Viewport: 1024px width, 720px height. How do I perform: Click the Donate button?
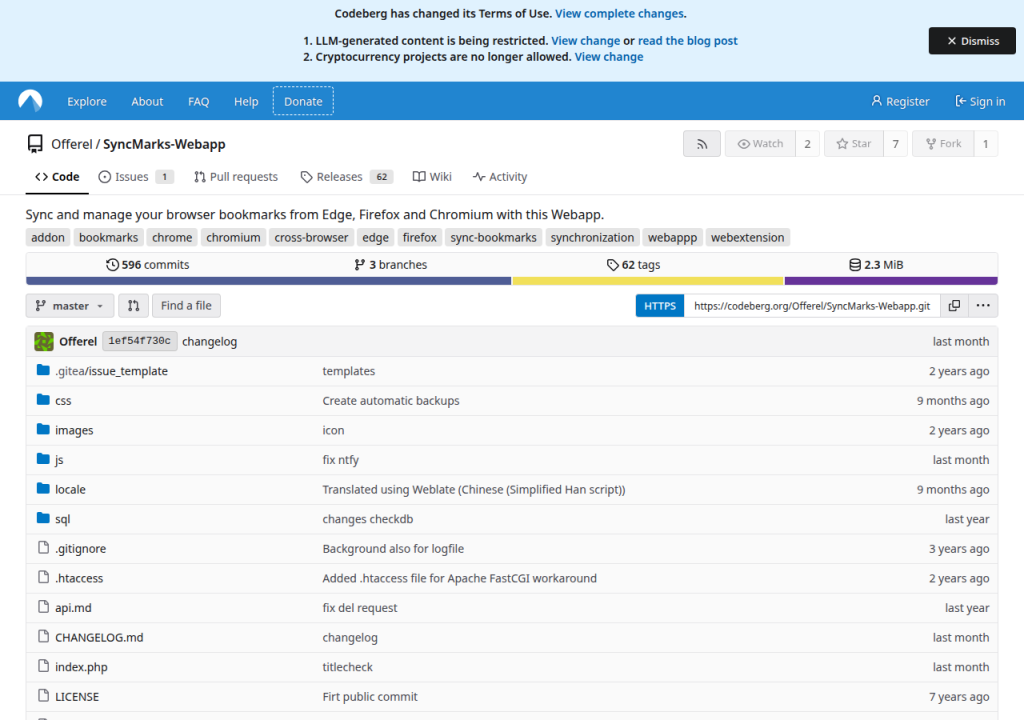303,101
